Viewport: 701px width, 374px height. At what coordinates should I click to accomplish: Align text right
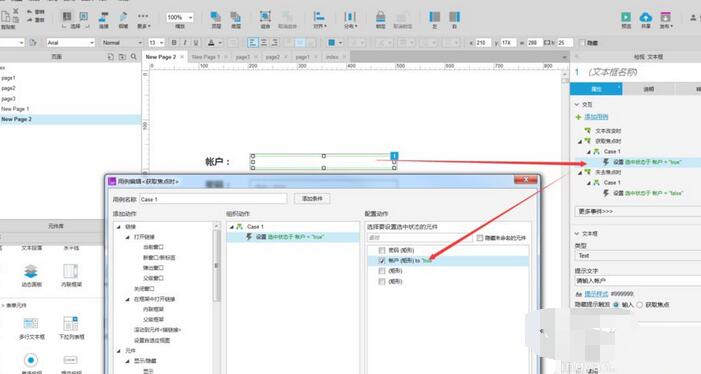click(275, 42)
